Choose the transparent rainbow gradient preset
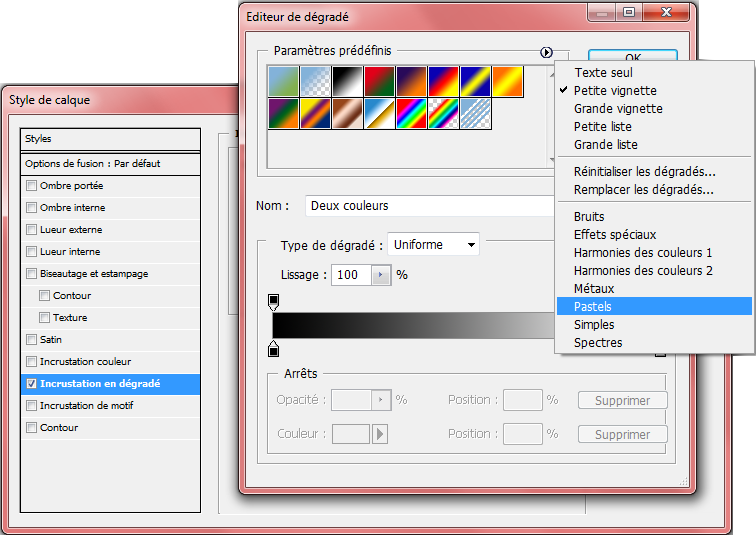Screen dimensions: 756x535 443,112
